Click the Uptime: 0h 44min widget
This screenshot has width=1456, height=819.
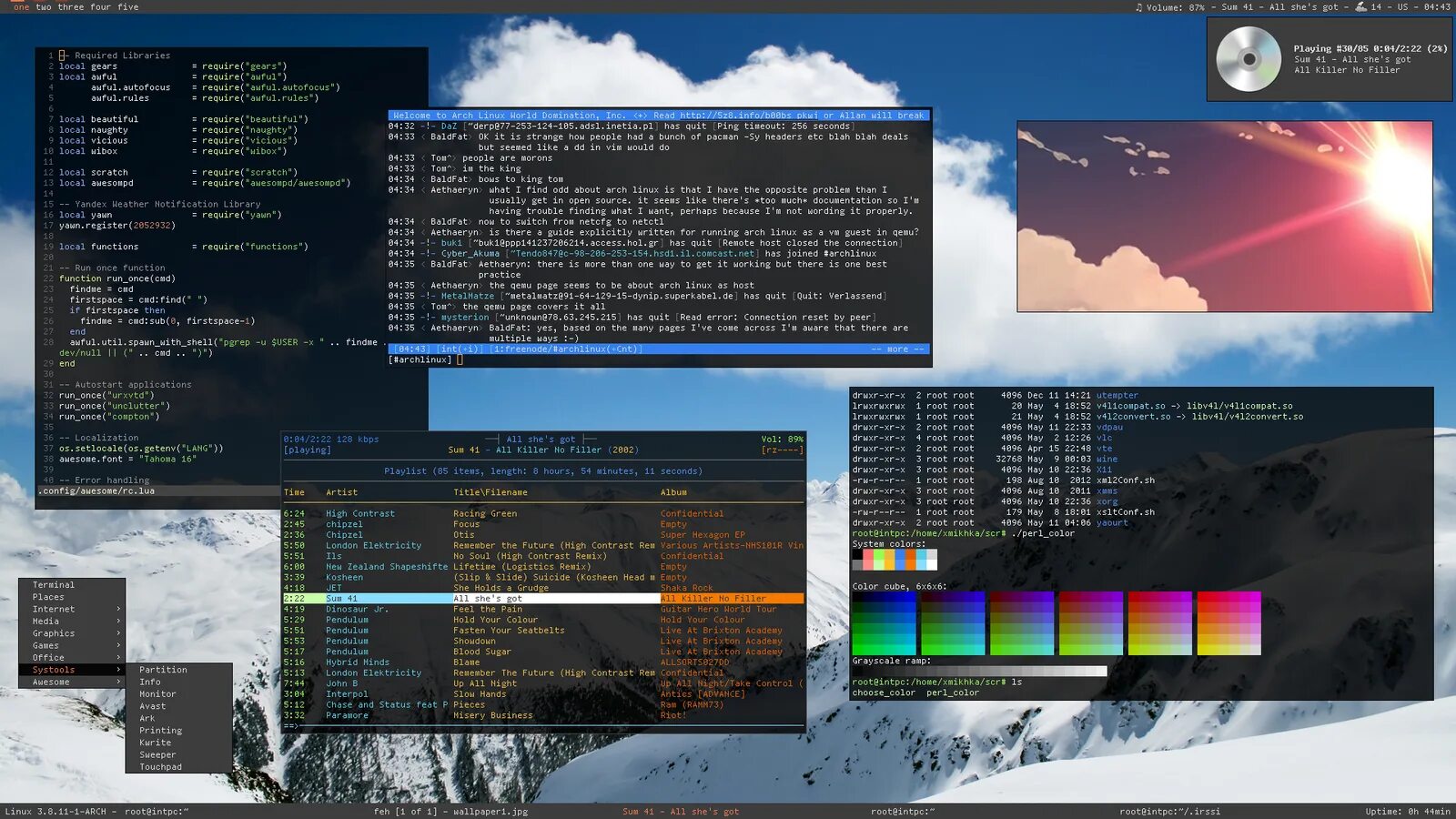(1408, 812)
